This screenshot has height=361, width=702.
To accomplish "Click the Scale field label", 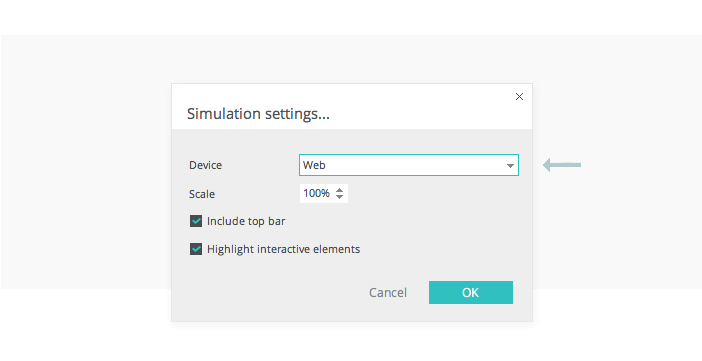I will tap(202, 194).
